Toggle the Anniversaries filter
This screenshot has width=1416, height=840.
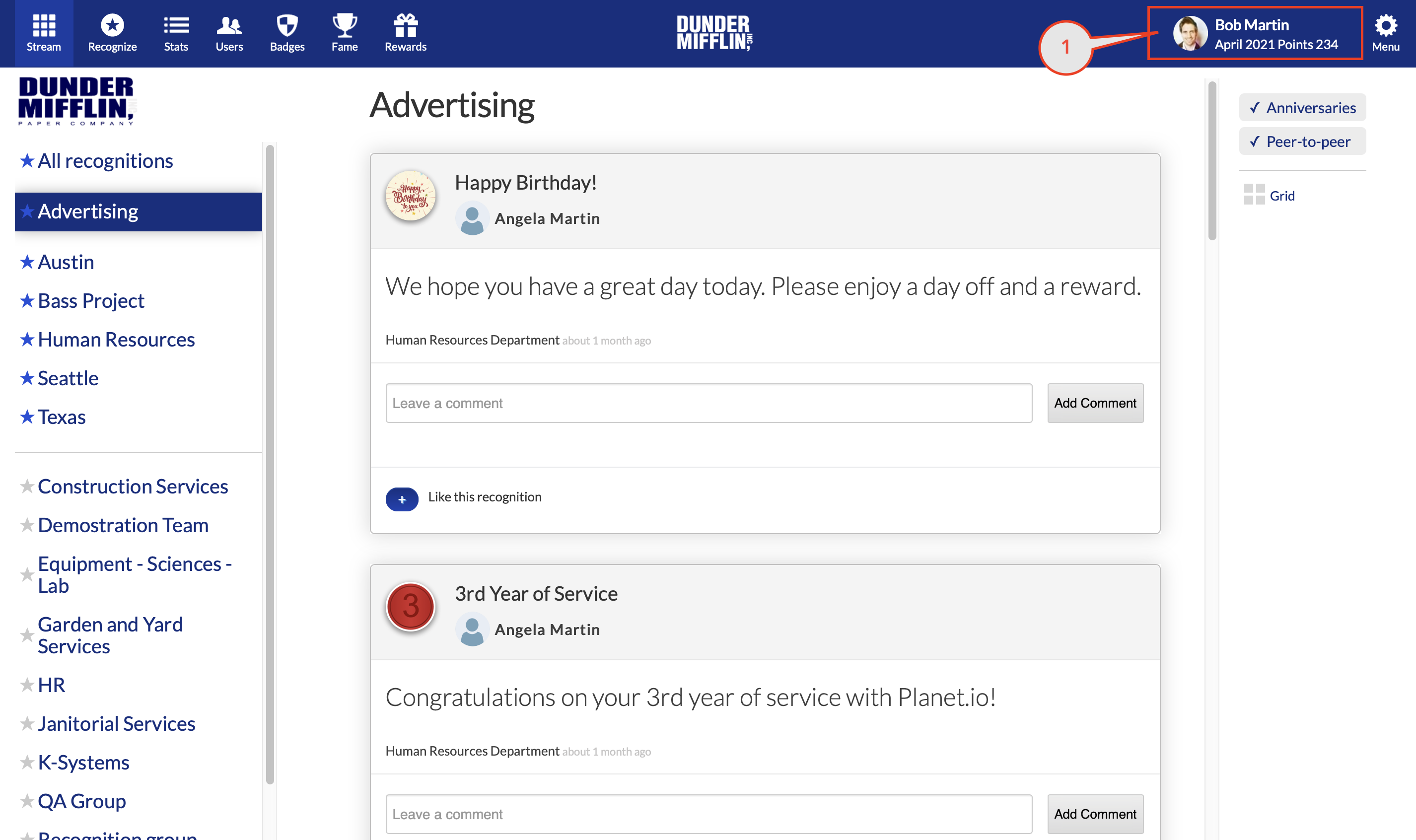click(x=1302, y=108)
